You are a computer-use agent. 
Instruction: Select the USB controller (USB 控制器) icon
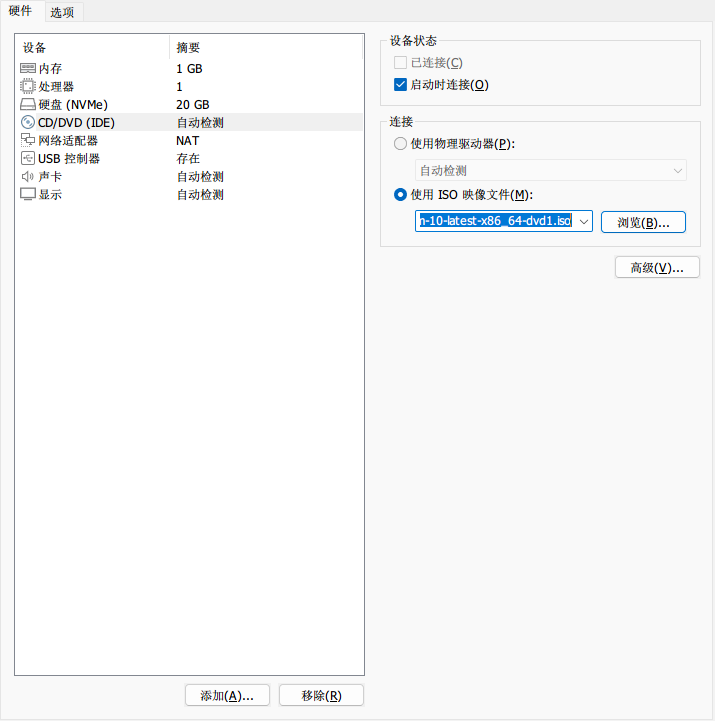[28, 158]
